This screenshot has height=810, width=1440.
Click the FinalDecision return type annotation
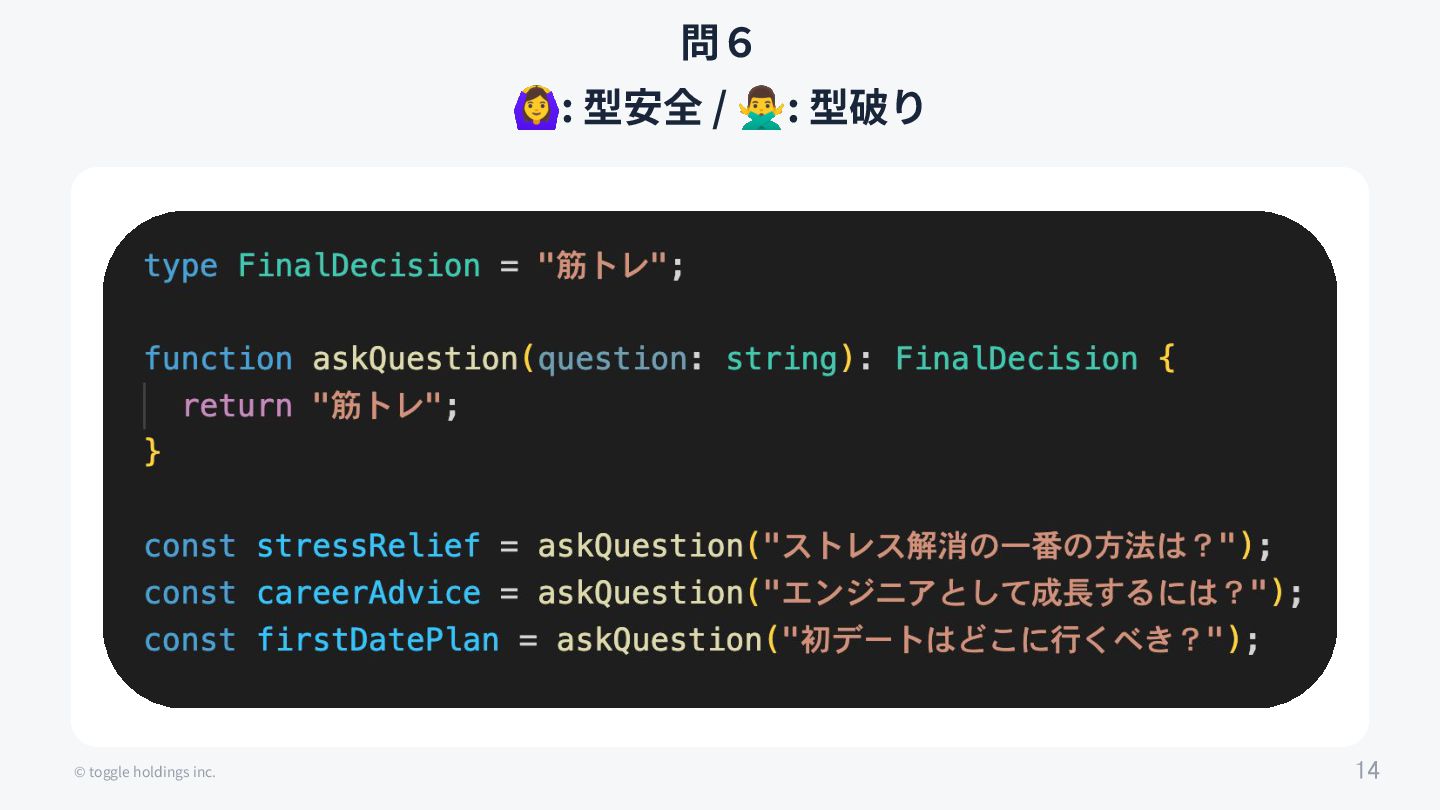click(x=1016, y=359)
